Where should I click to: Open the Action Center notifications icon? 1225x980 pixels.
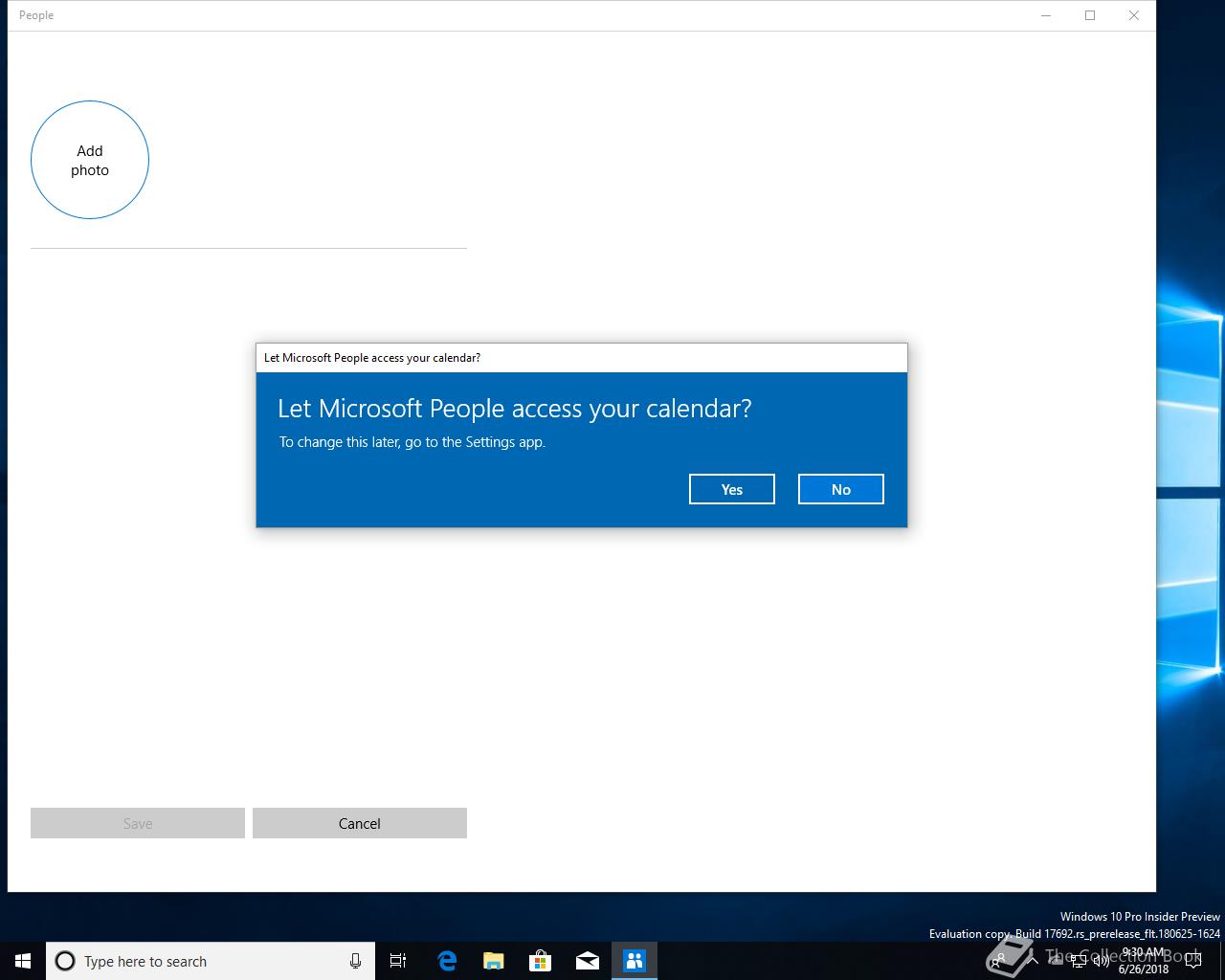[1193, 961]
